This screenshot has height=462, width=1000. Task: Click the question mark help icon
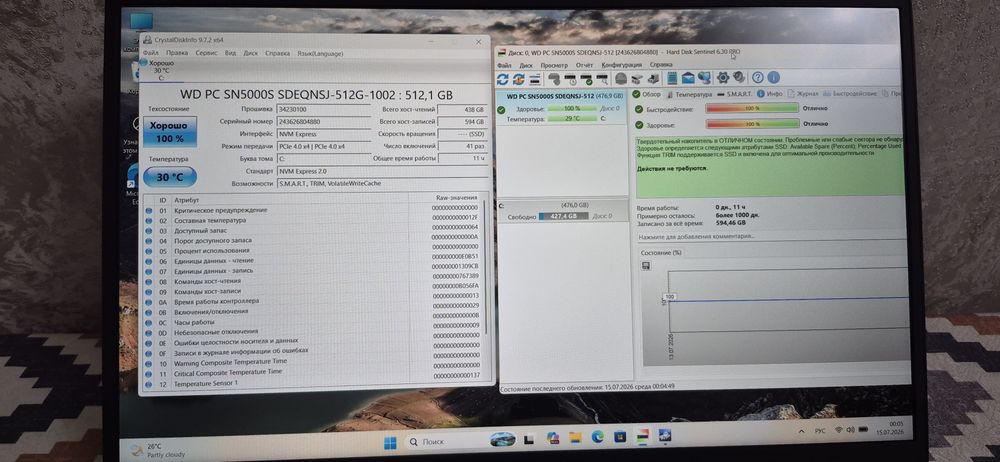pos(757,77)
